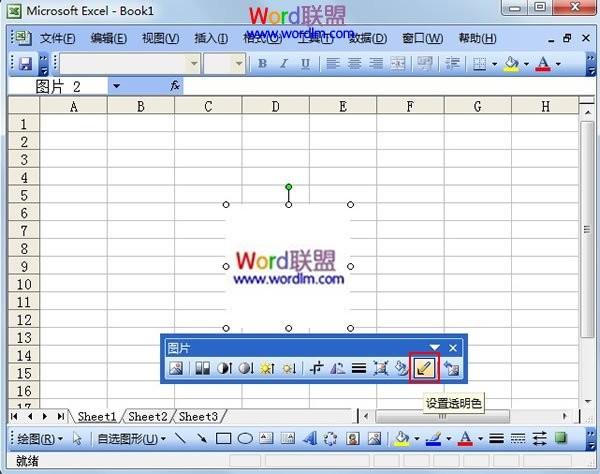
Task: Click the Compress Pictures icon
Action: pyautogui.click(x=380, y=368)
